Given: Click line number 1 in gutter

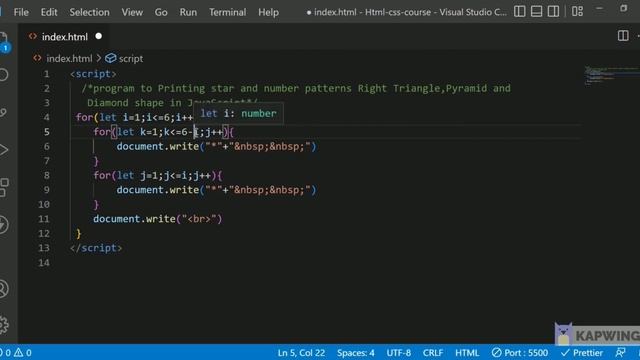Looking at the screenshot, I should [46, 74].
